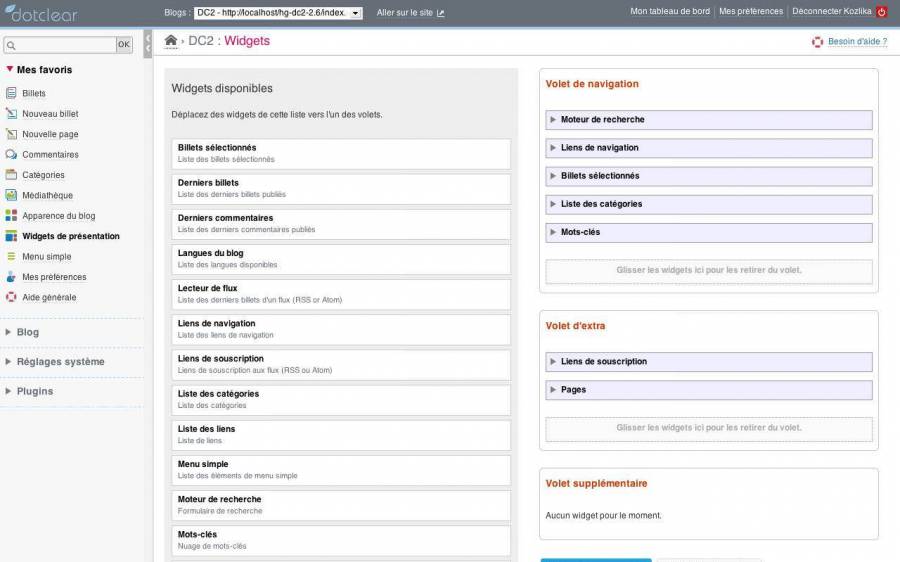900x562 pixels.
Task: Collapse the sidebar with the arrow handle
Action: click(148, 43)
